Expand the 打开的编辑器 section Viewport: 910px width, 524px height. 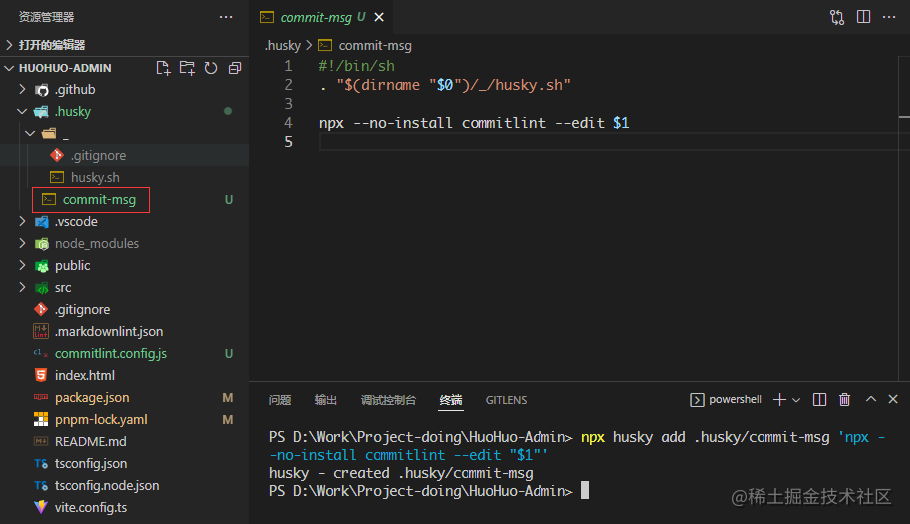[x=124, y=45]
